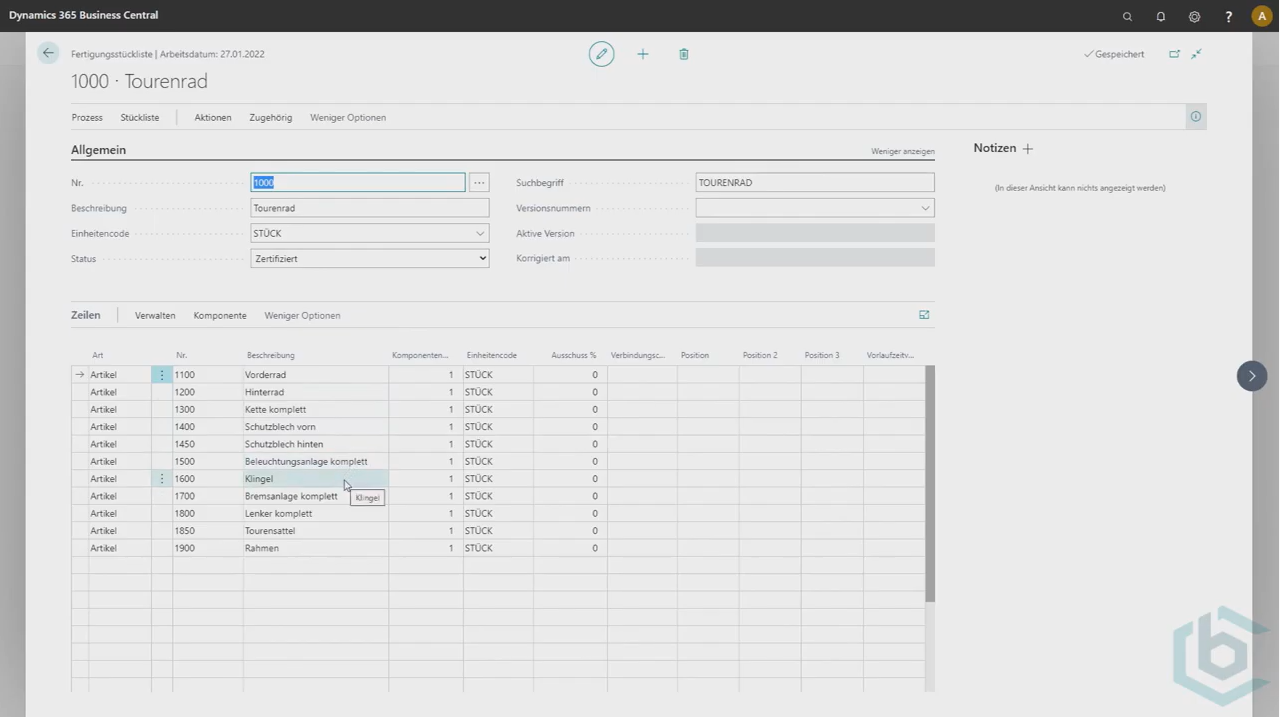Select the Bremsanlage komplett cell
Screen dimensions: 1280x717
(316, 496)
